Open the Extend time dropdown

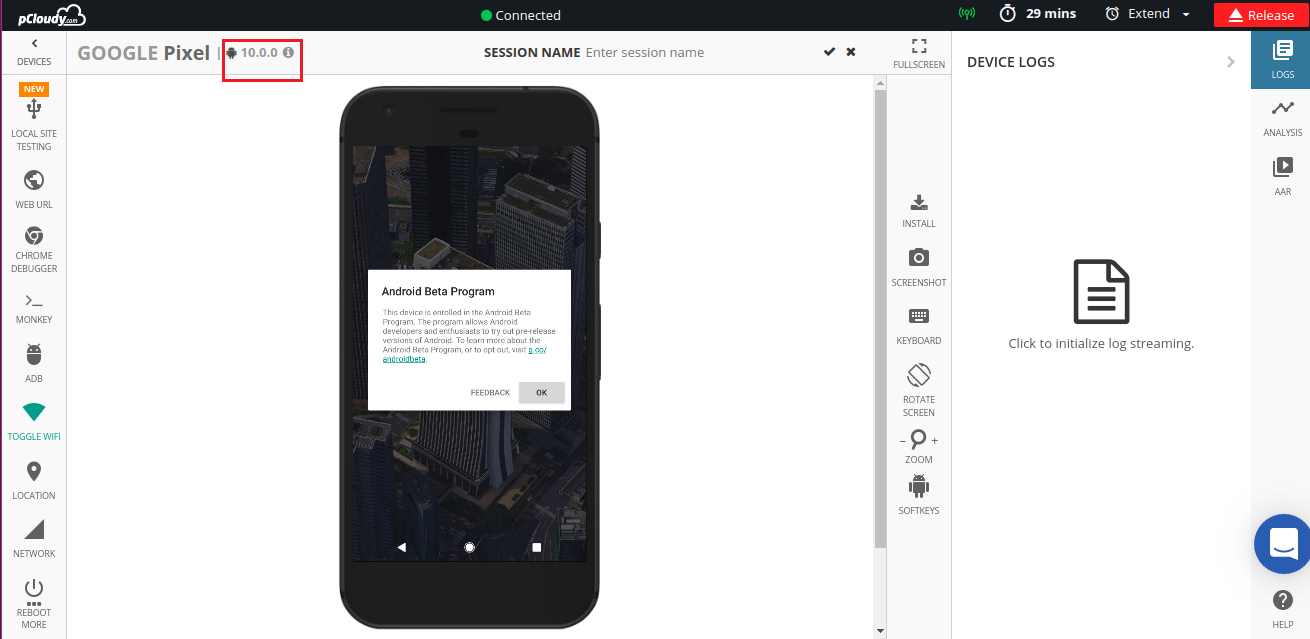pyautogui.click(x=1148, y=14)
